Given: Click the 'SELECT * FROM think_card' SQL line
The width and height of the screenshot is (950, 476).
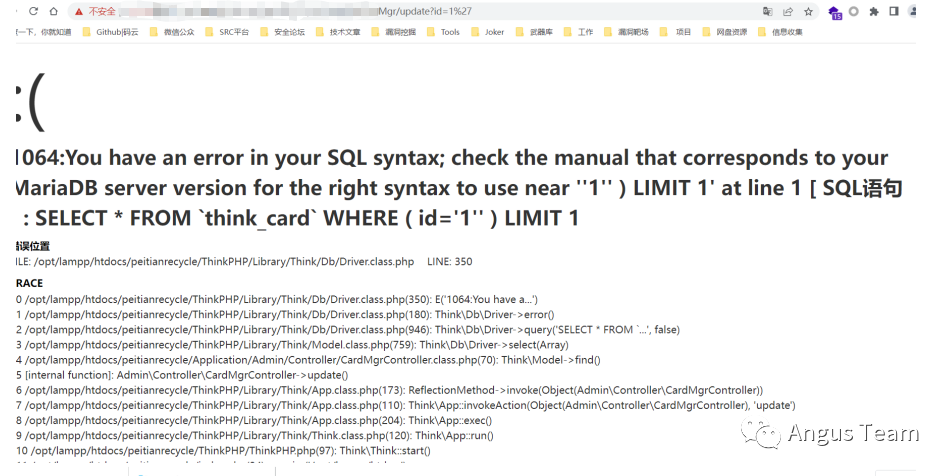Looking at the screenshot, I should [x=301, y=218].
